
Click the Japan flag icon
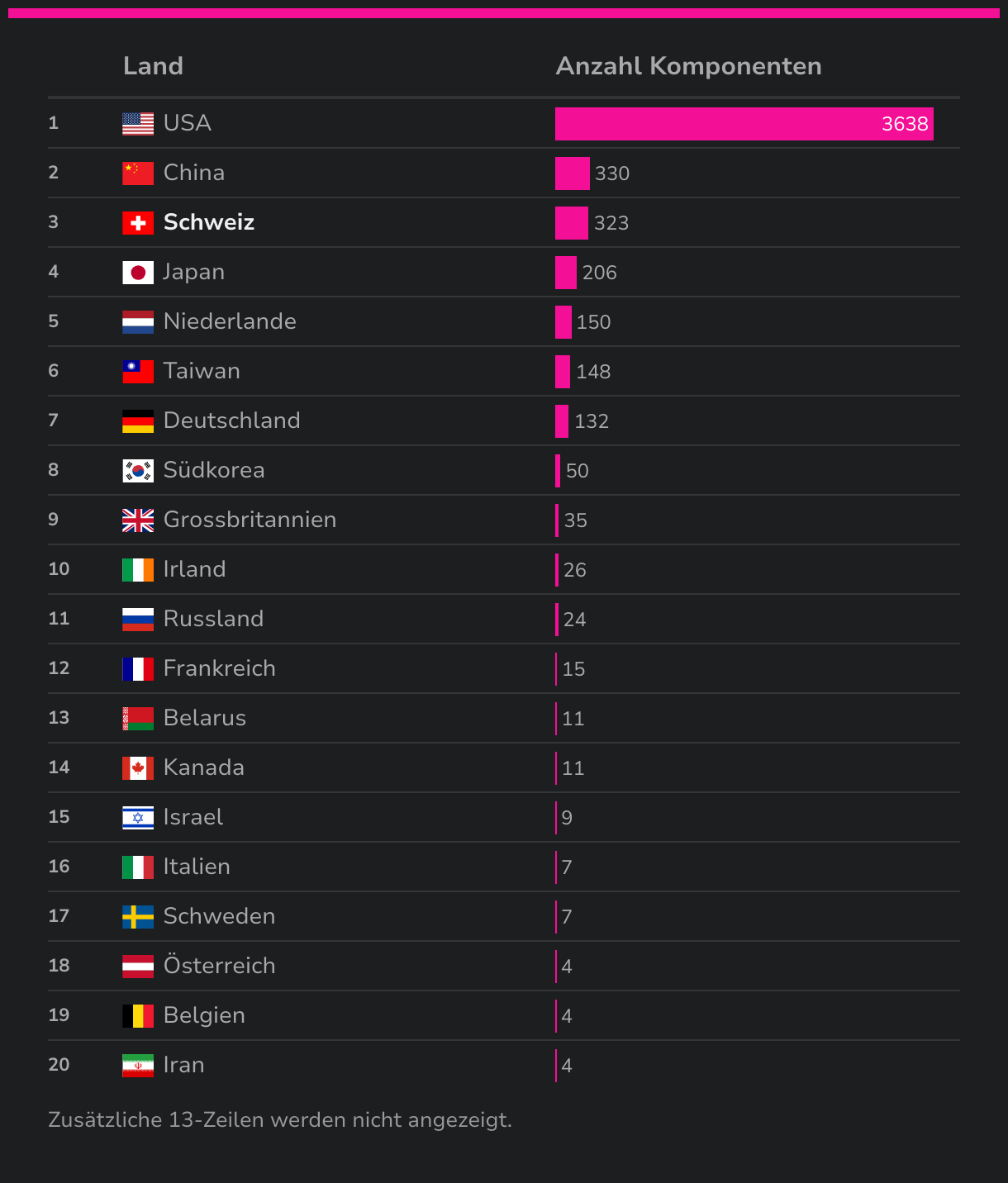(138, 273)
